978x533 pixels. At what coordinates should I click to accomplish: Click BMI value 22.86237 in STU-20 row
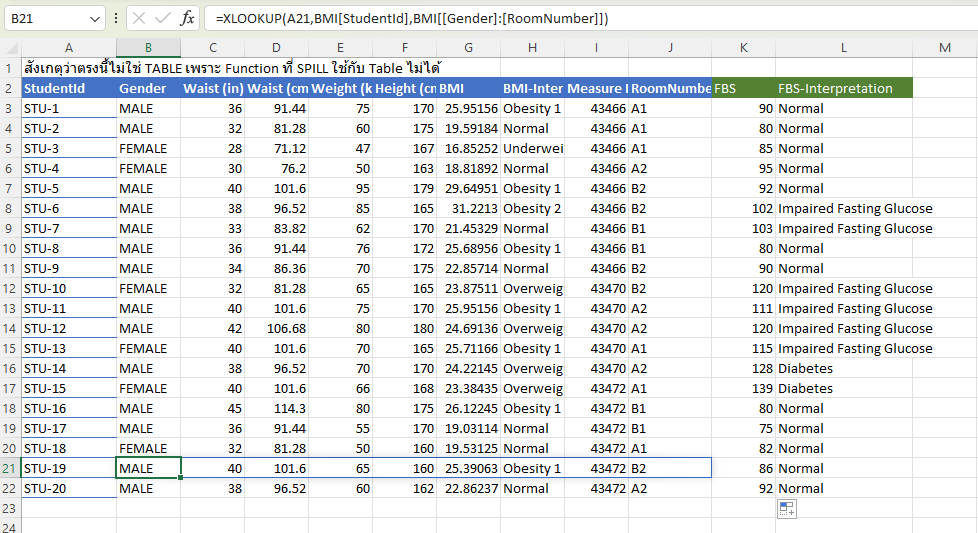tap(468, 489)
